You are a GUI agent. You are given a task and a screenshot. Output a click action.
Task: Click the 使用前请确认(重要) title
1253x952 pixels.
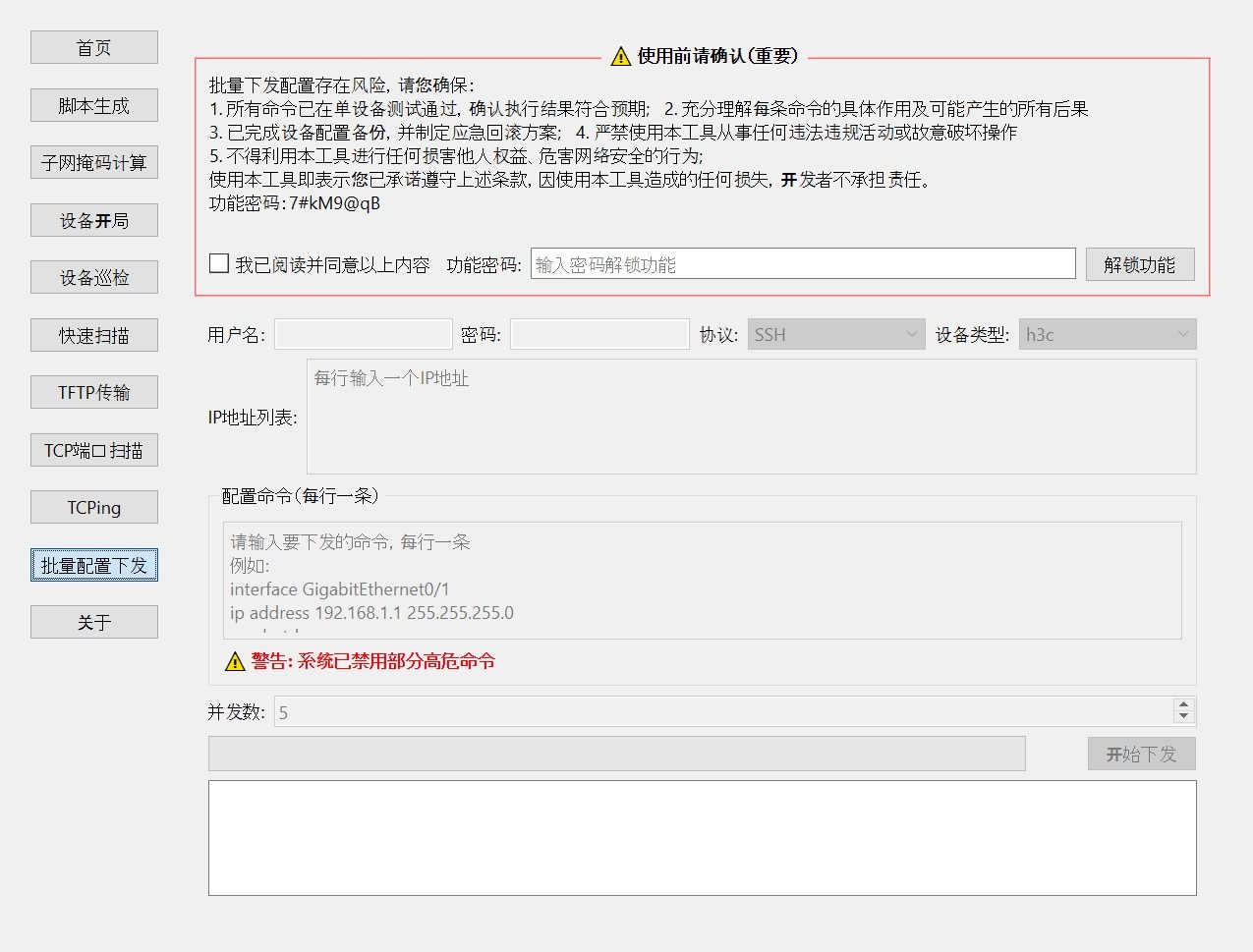[718, 56]
